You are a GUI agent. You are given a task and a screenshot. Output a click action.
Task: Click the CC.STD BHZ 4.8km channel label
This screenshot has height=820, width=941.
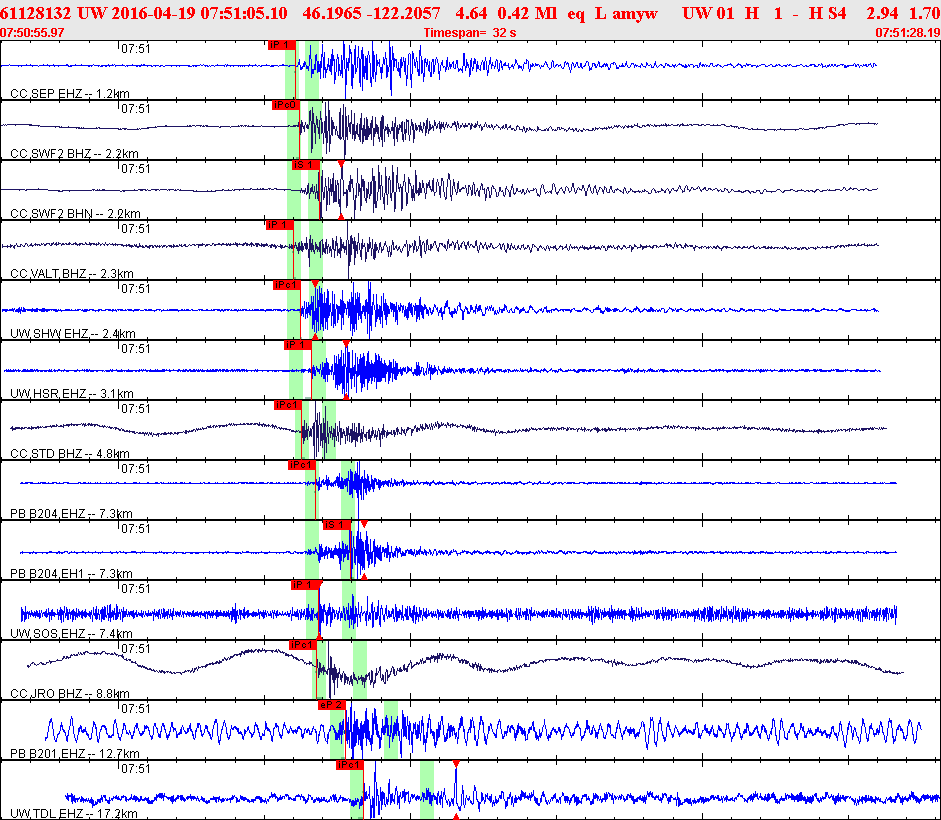pyautogui.click(x=70, y=454)
